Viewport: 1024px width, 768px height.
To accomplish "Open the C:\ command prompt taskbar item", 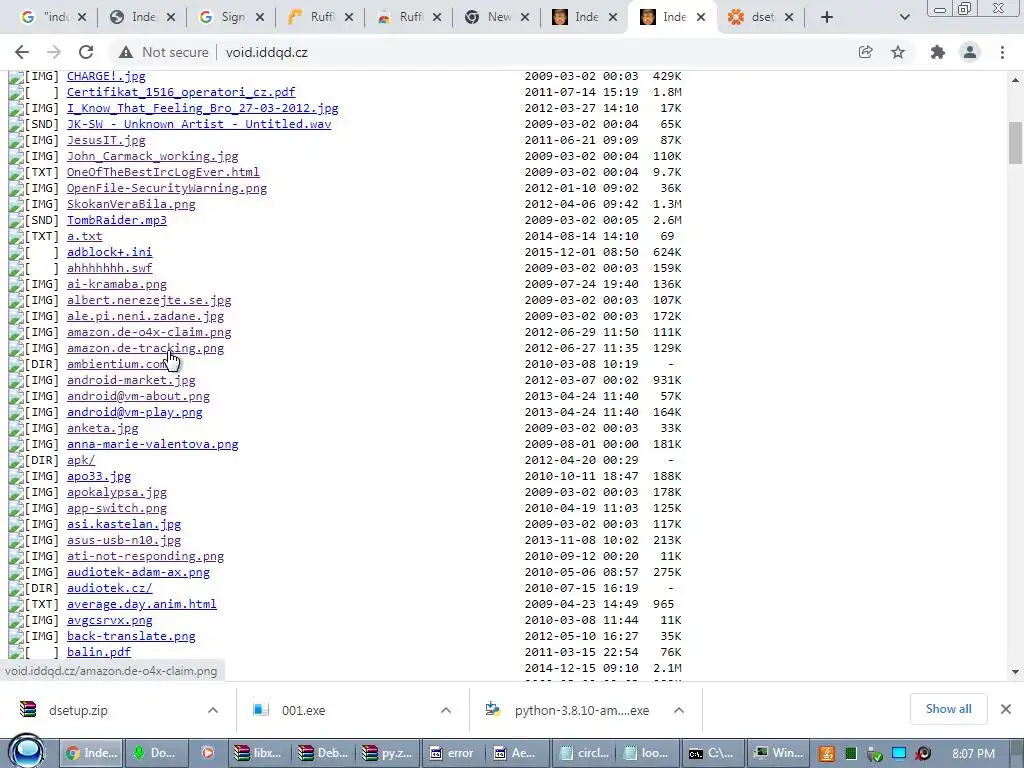I will [711, 753].
